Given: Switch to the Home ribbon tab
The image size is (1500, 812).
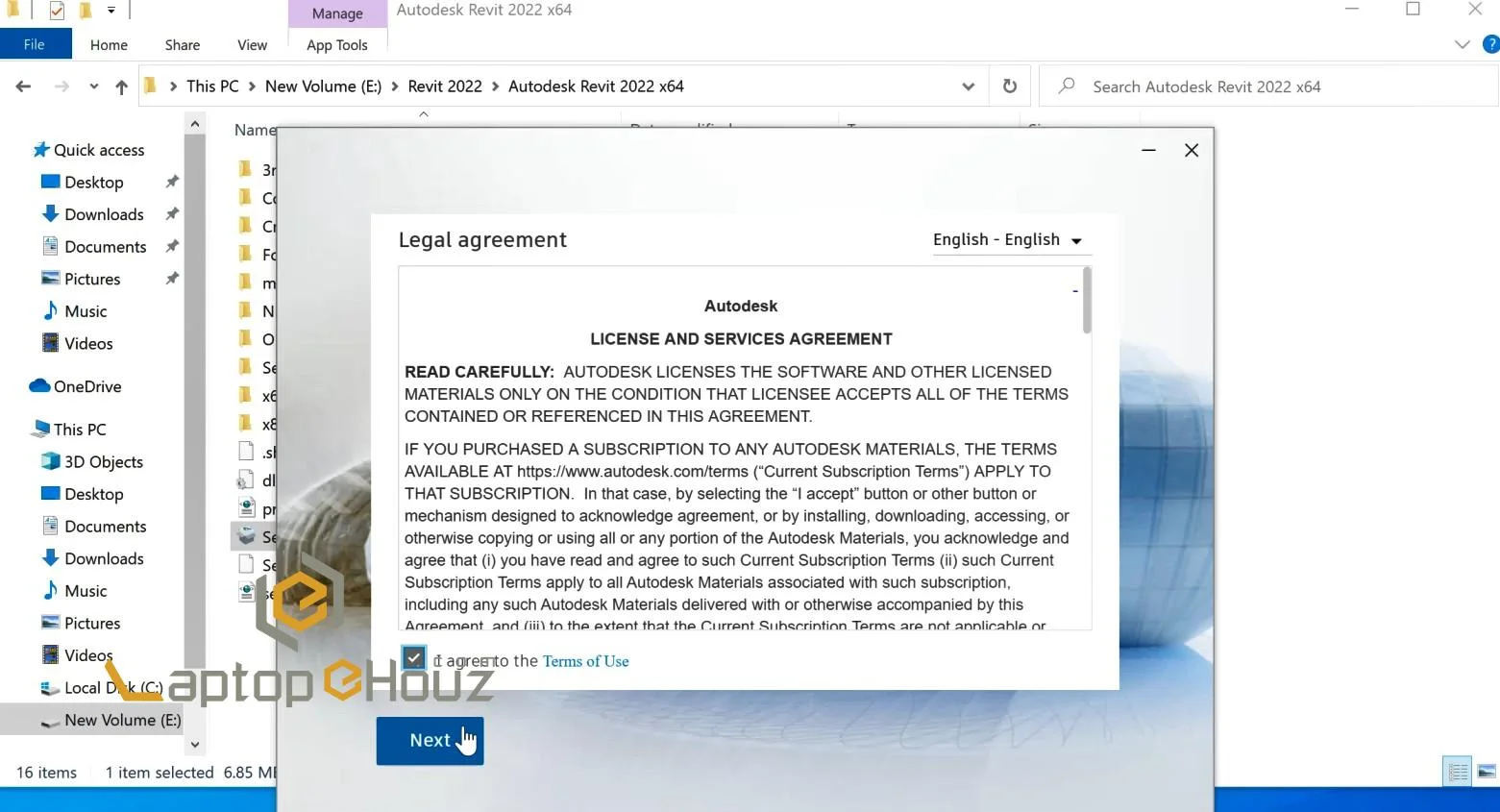Looking at the screenshot, I should [109, 45].
